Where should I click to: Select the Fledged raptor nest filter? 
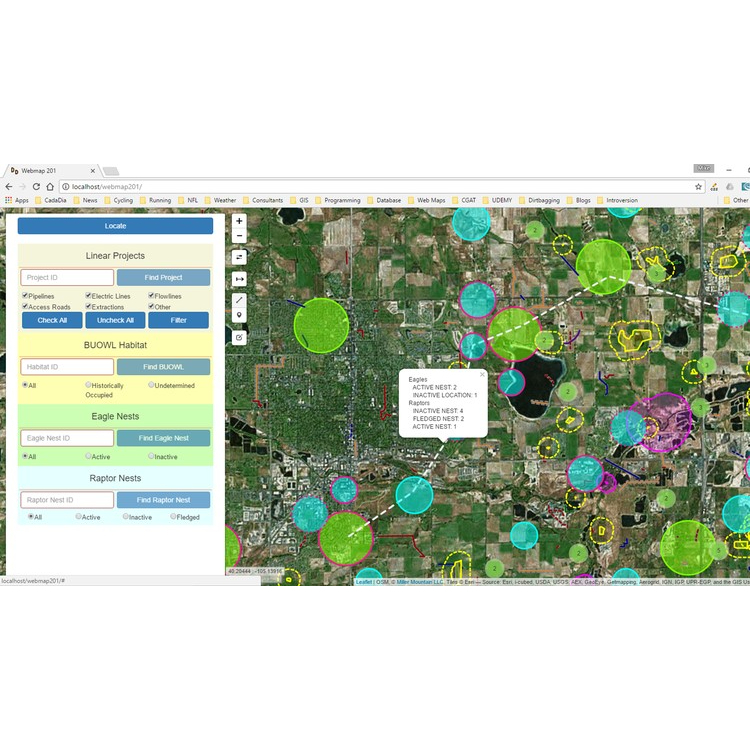173,516
